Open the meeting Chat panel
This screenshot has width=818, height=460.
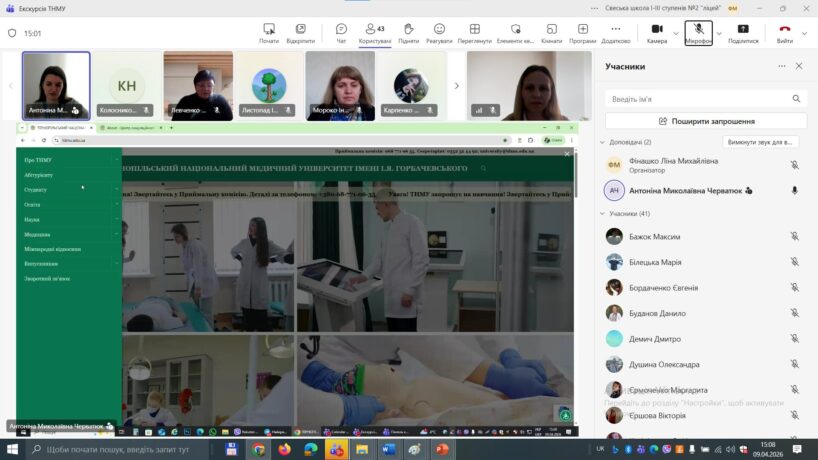[341, 33]
